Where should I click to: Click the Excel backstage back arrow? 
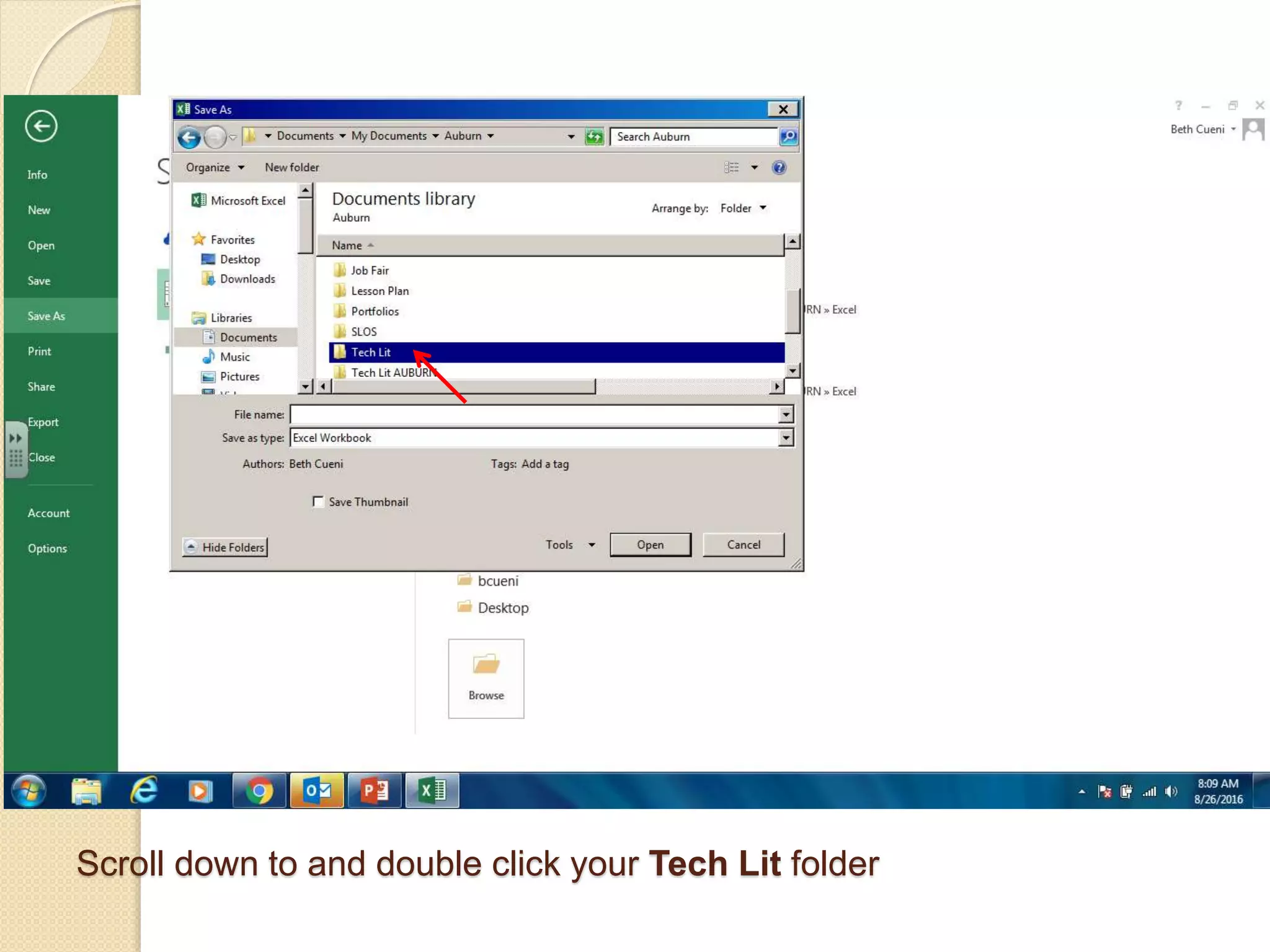41,126
